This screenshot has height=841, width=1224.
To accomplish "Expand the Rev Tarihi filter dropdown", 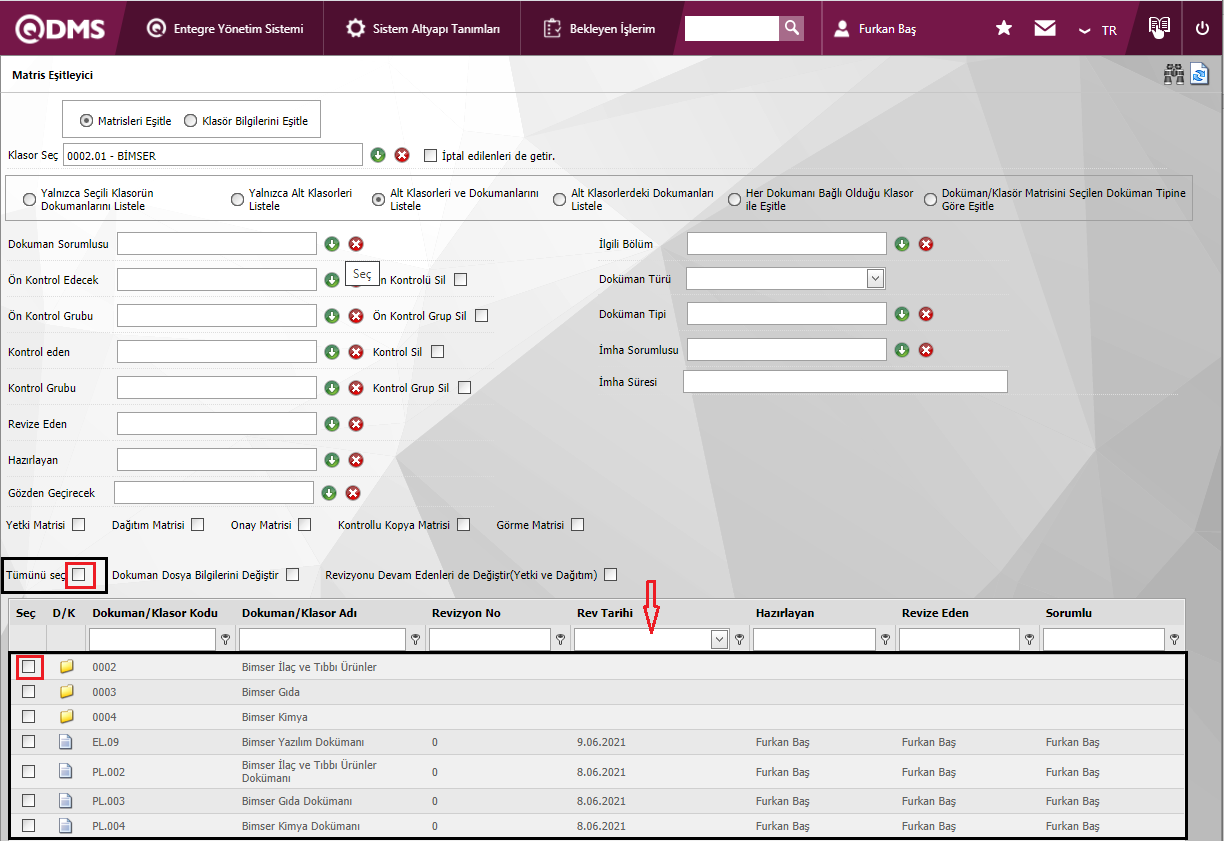I will 718,640.
